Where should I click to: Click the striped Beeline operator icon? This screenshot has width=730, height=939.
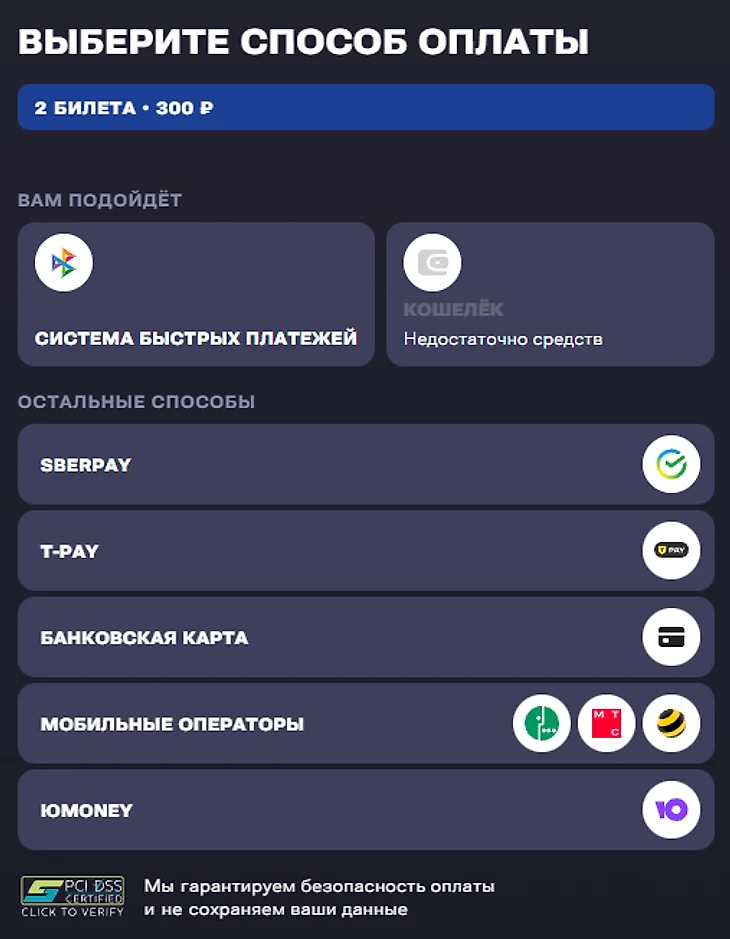tap(671, 724)
